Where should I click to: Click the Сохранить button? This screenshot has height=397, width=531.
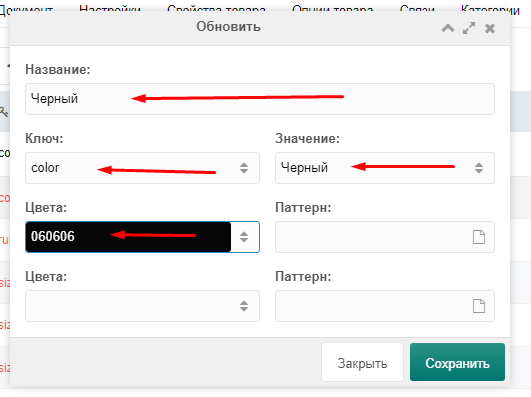pyautogui.click(x=457, y=362)
